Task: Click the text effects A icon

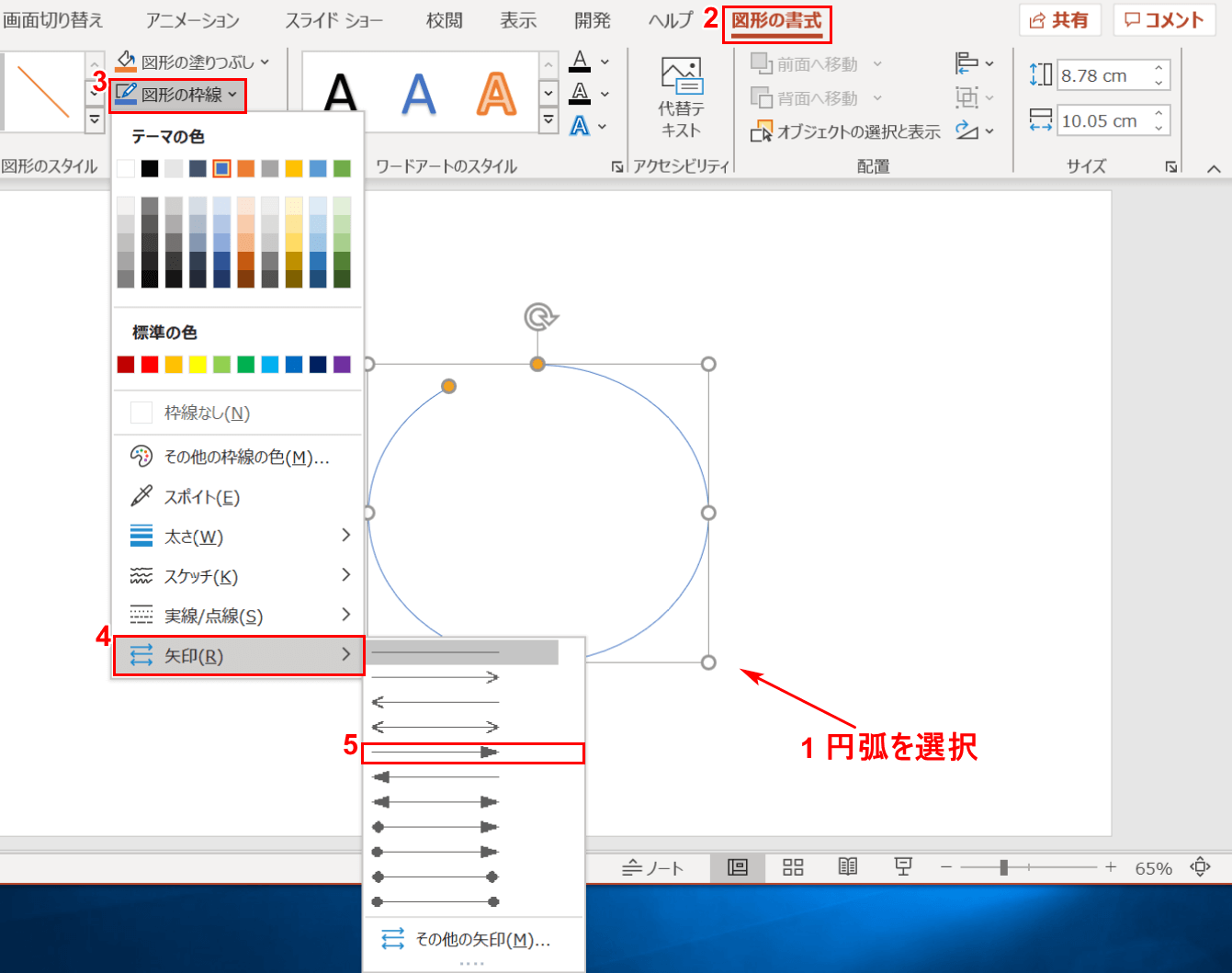Action: (x=580, y=125)
